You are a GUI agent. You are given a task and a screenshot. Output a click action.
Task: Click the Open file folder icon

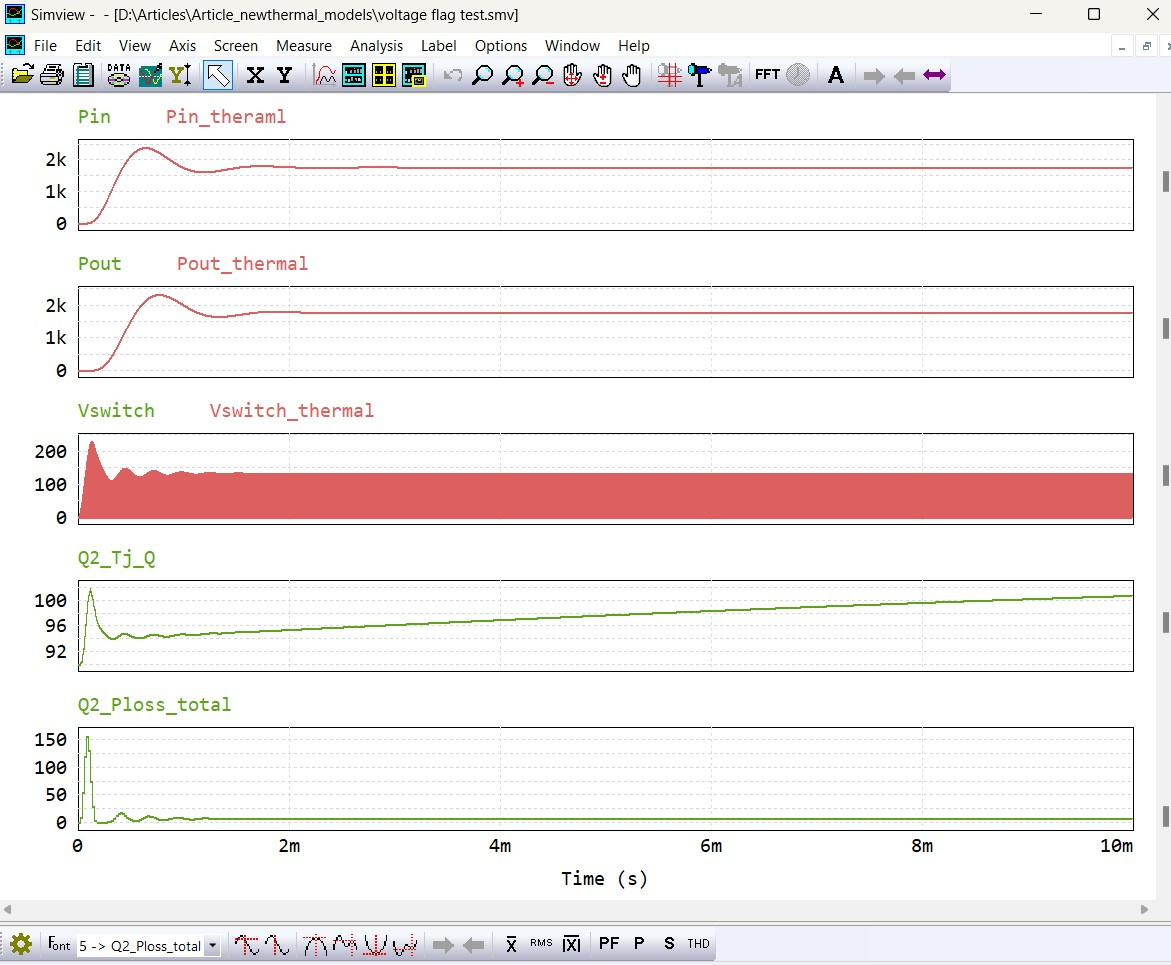tap(22, 75)
